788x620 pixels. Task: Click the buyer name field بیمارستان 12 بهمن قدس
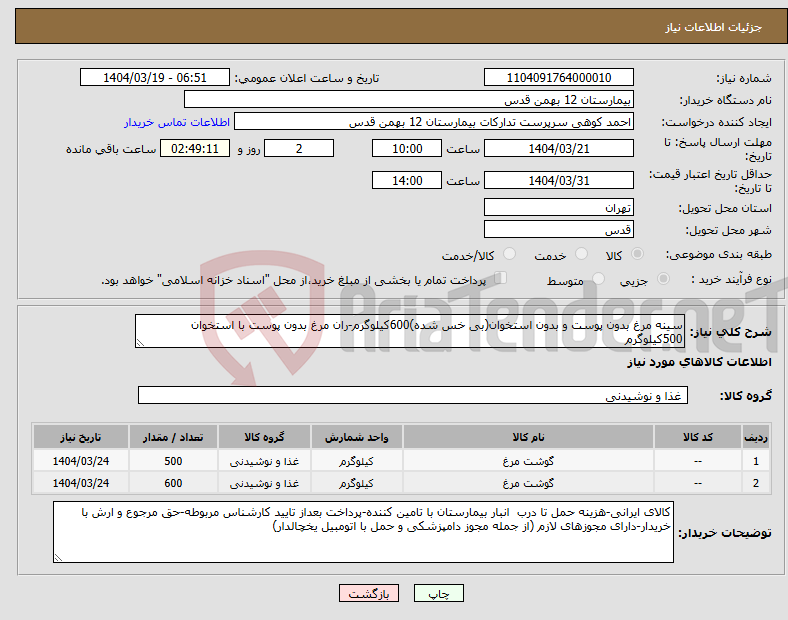(x=409, y=99)
